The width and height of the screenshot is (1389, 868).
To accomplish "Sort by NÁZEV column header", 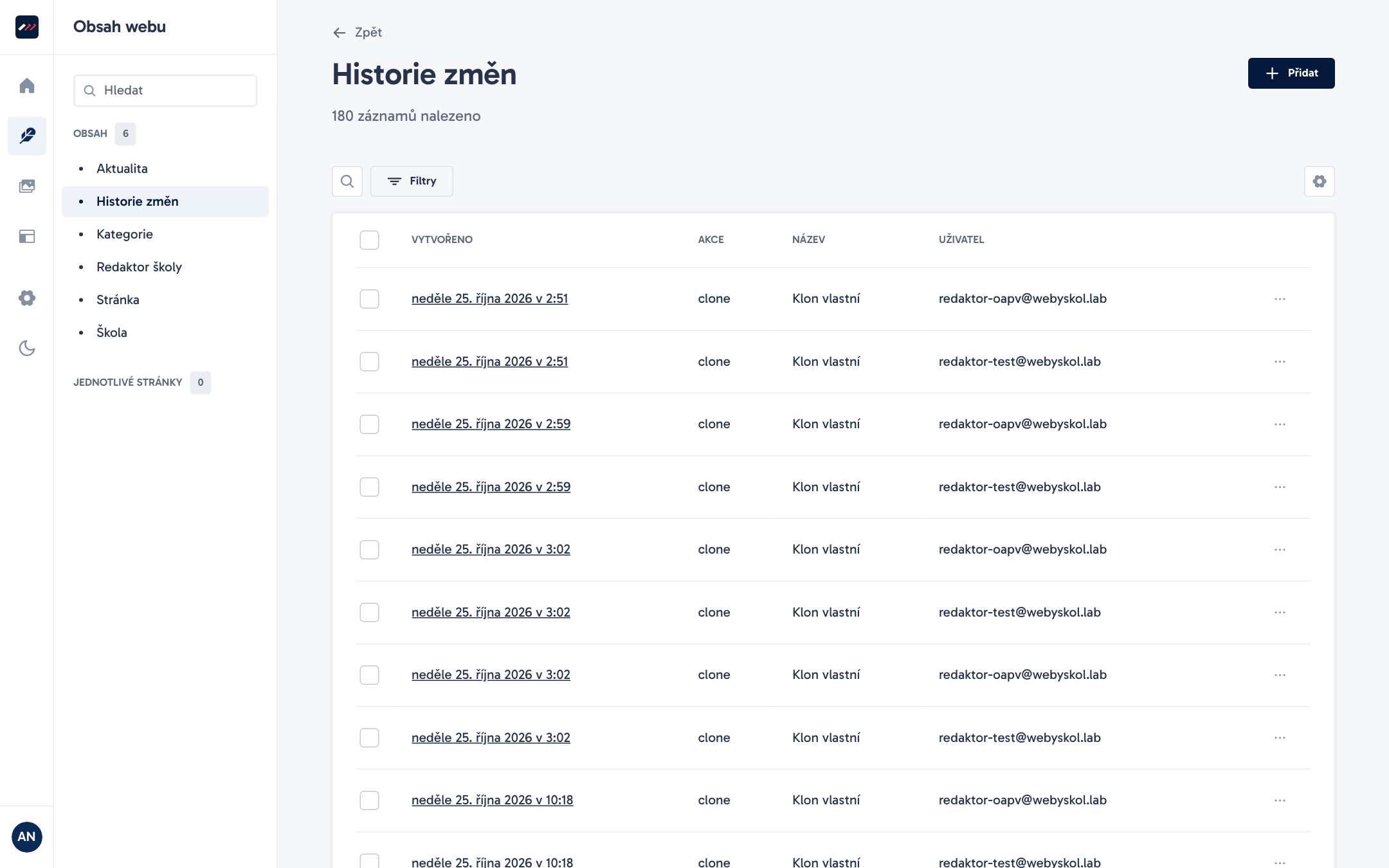I will 808,240.
